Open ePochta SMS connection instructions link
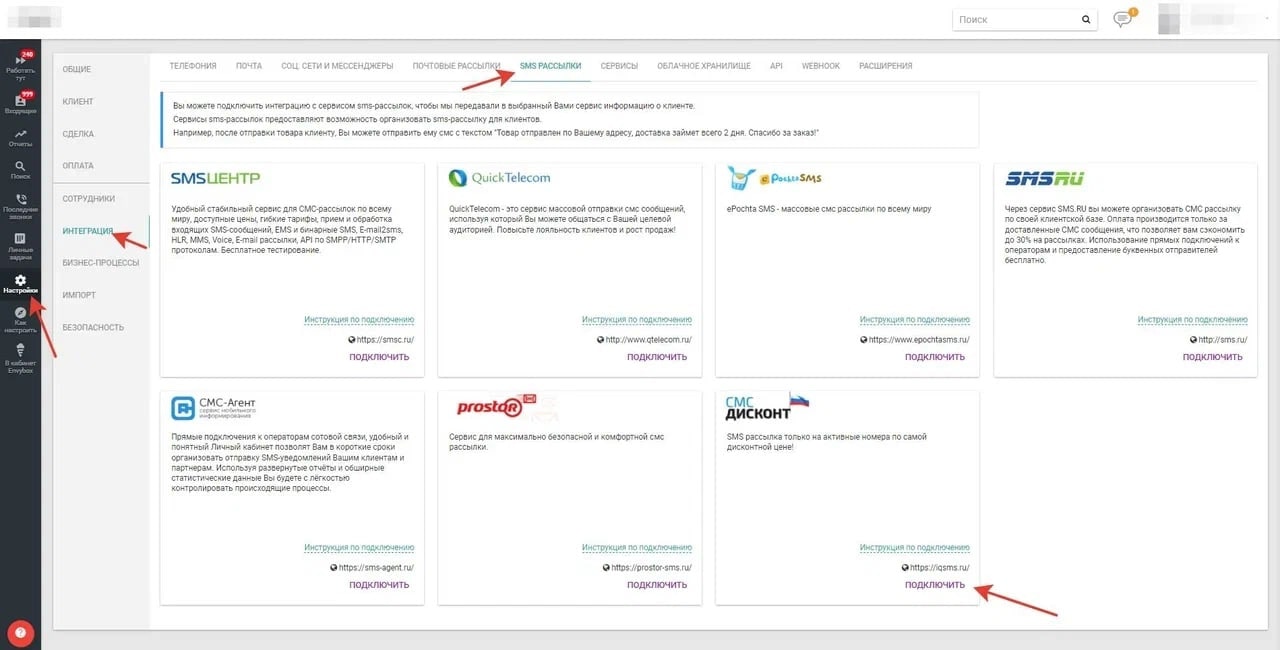 915,320
